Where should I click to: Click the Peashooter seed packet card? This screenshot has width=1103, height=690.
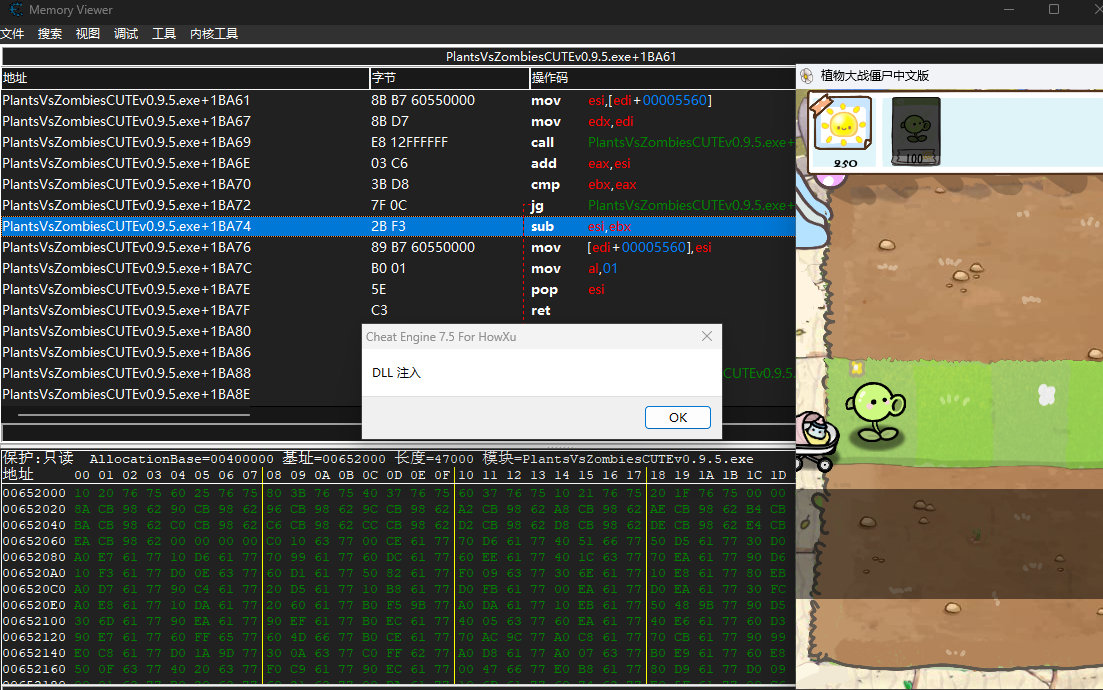coord(915,131)
